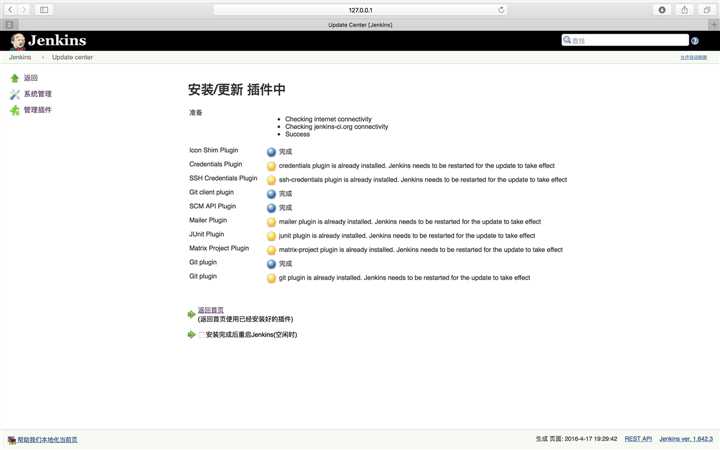Click the yellow status ball for JUnit Plugin

pos(271,236)
